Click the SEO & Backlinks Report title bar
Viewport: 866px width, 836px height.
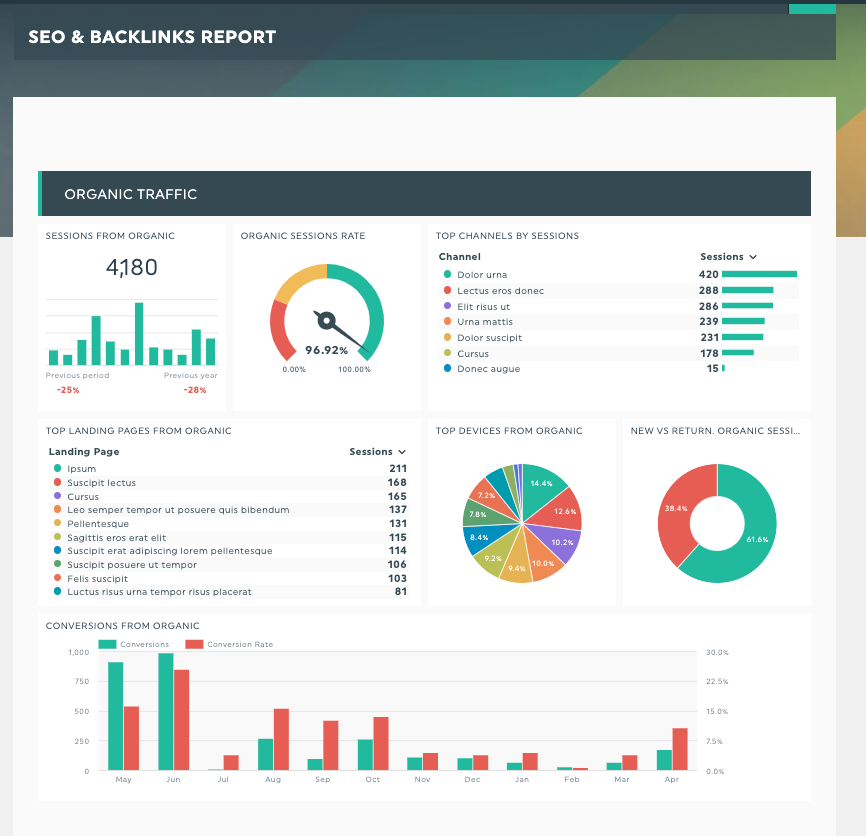click(x=424, y=38)
